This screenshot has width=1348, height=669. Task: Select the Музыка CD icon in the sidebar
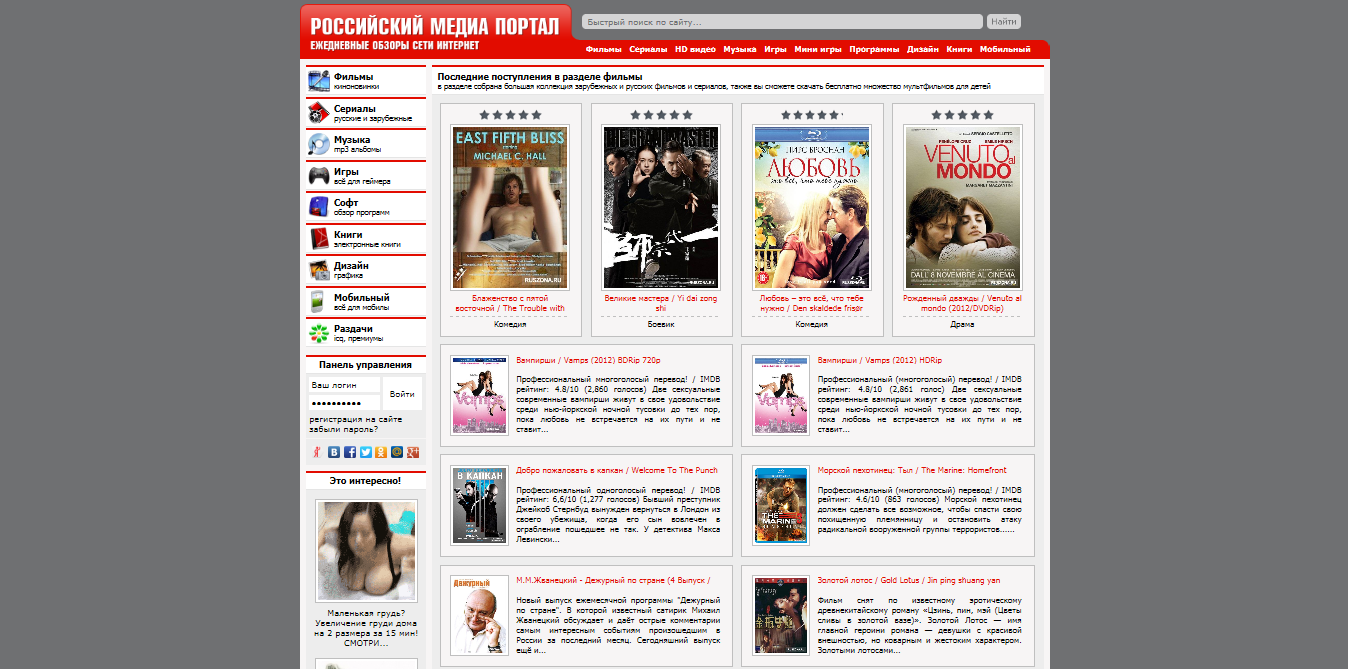(x=319, y=144)
